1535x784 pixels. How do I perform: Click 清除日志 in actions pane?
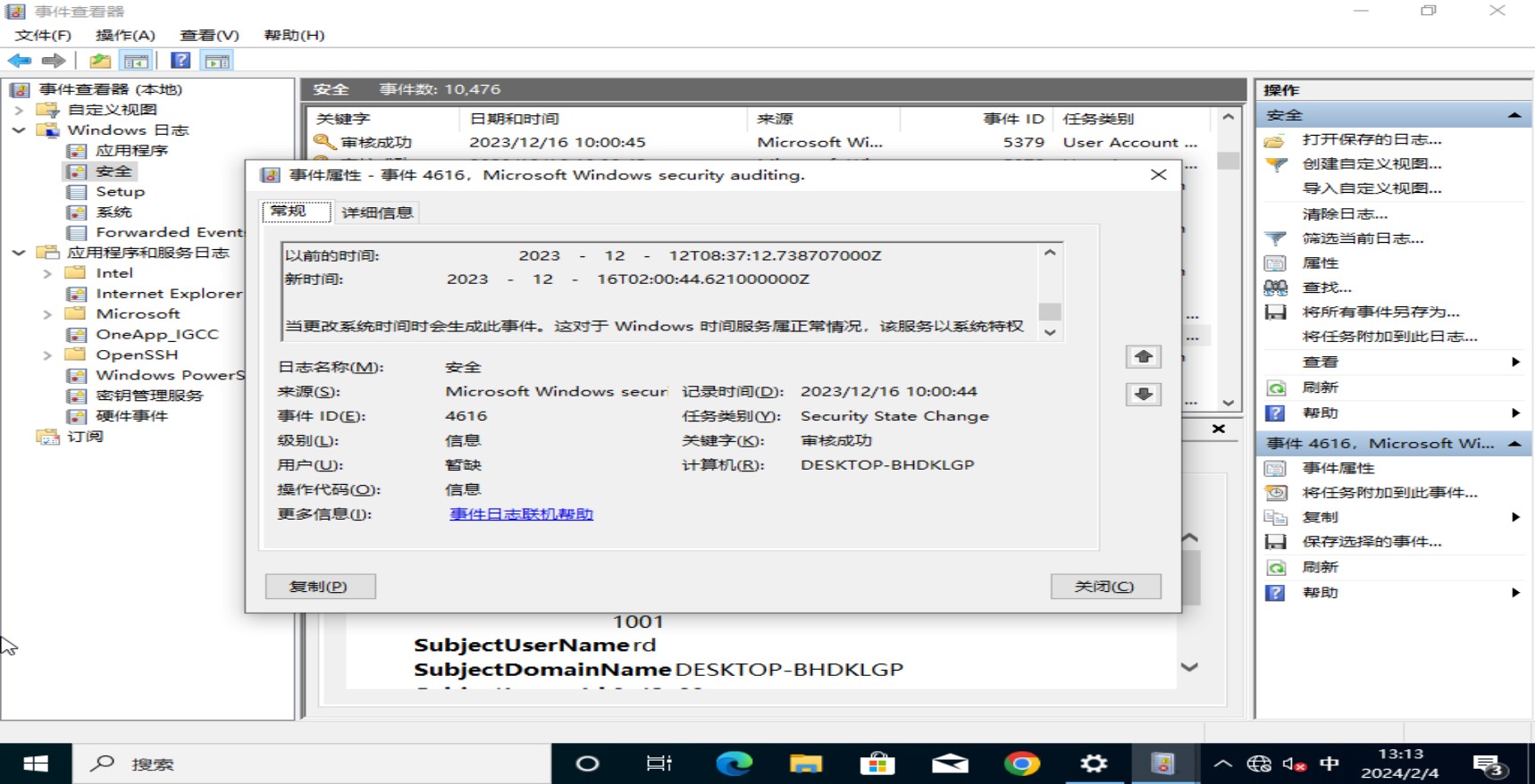(1345, 213)
